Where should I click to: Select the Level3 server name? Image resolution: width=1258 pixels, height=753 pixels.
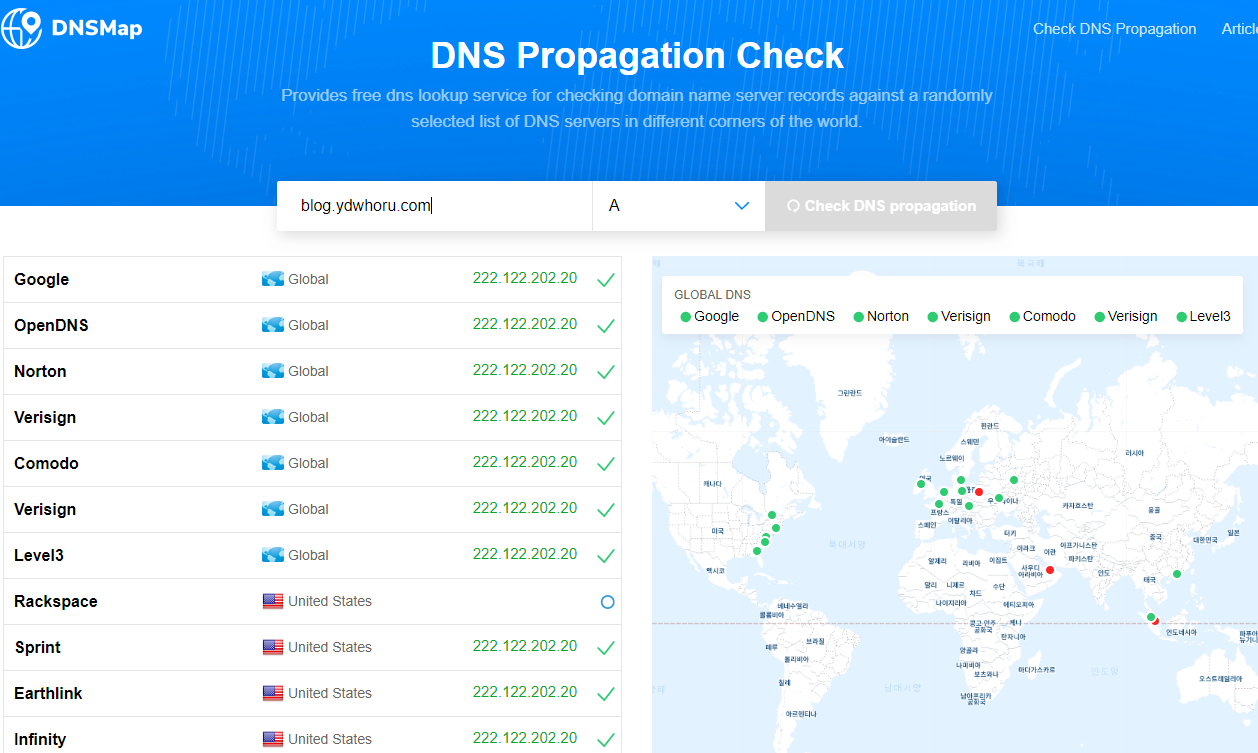click(39, 555)
